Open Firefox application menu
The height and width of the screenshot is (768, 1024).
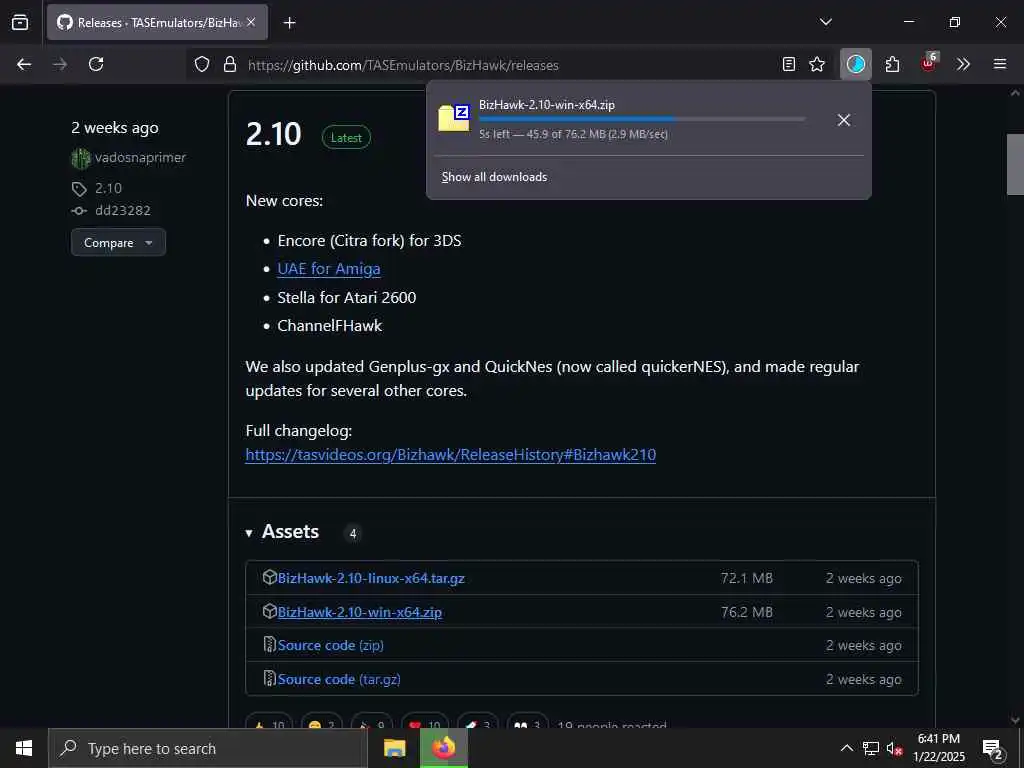click(1000, 64)
